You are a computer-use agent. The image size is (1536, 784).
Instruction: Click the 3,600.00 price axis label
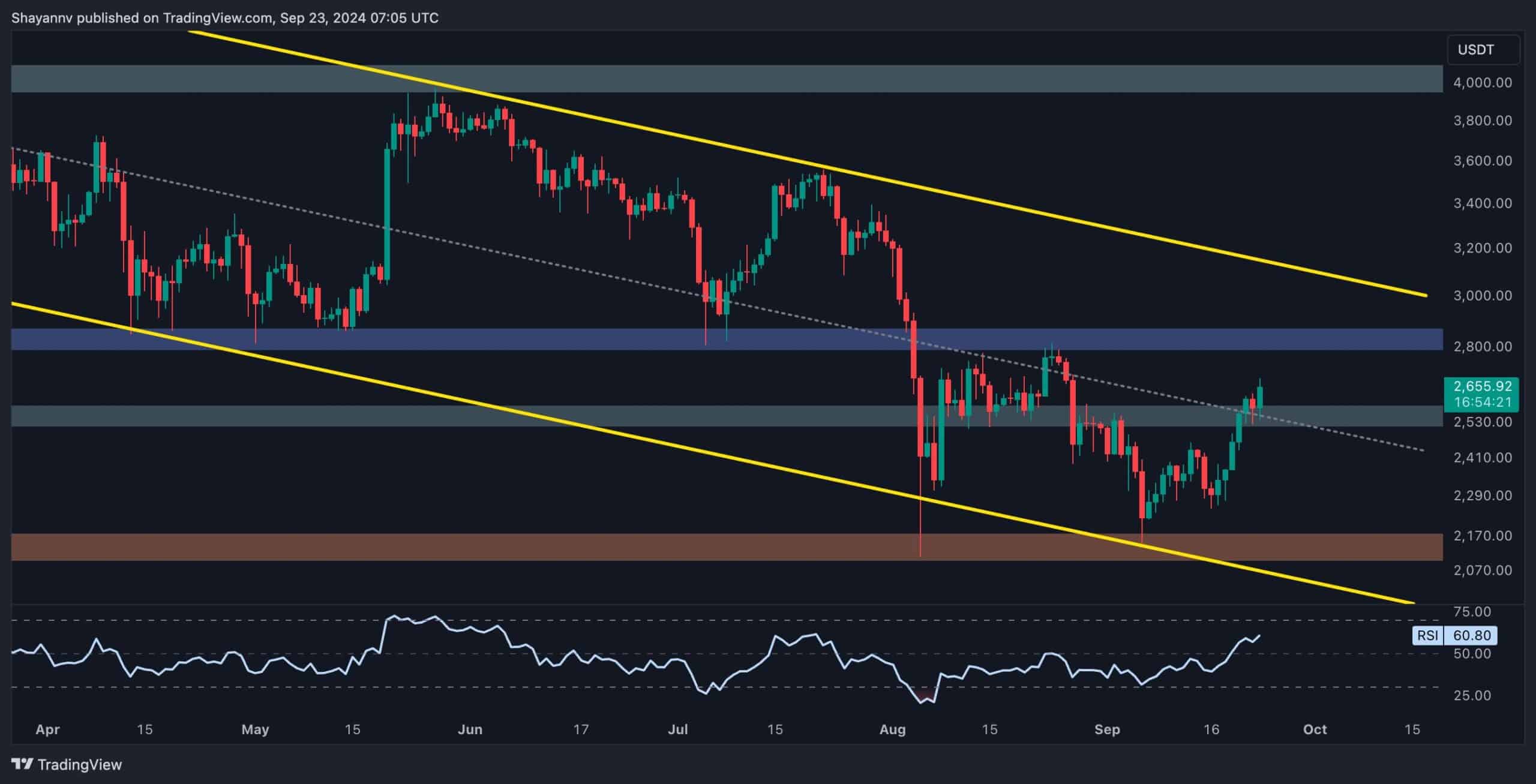1482,161
